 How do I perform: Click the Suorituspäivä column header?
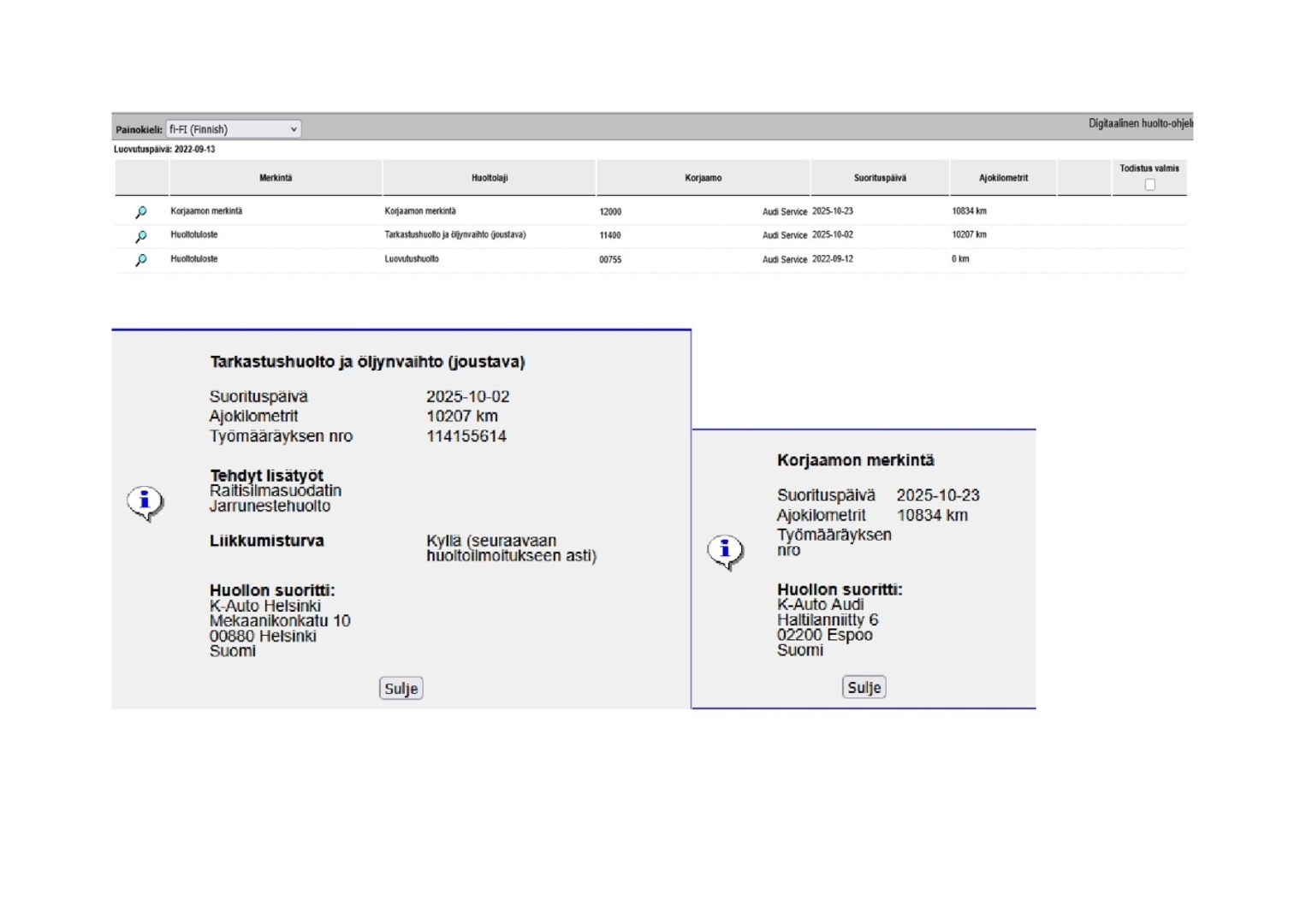coord(879,178)
